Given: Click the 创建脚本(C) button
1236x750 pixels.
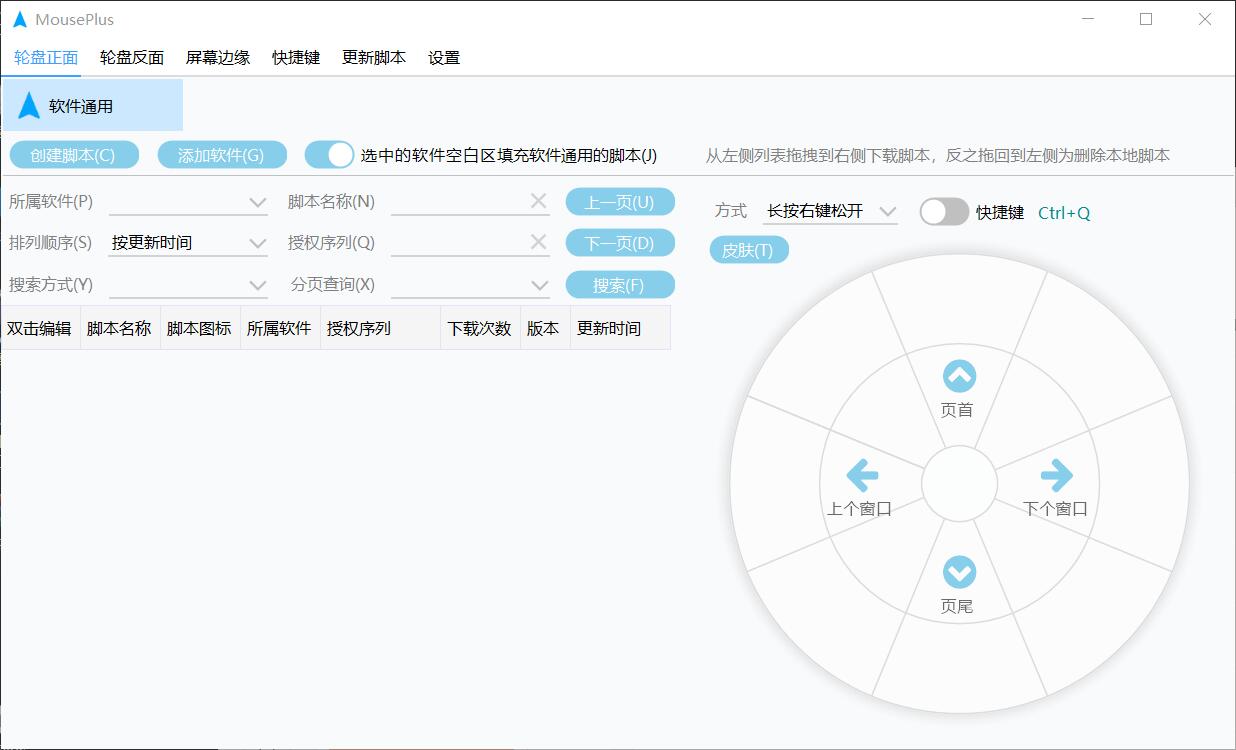Looking at the screenshot, I should click(x=73, y=155).
